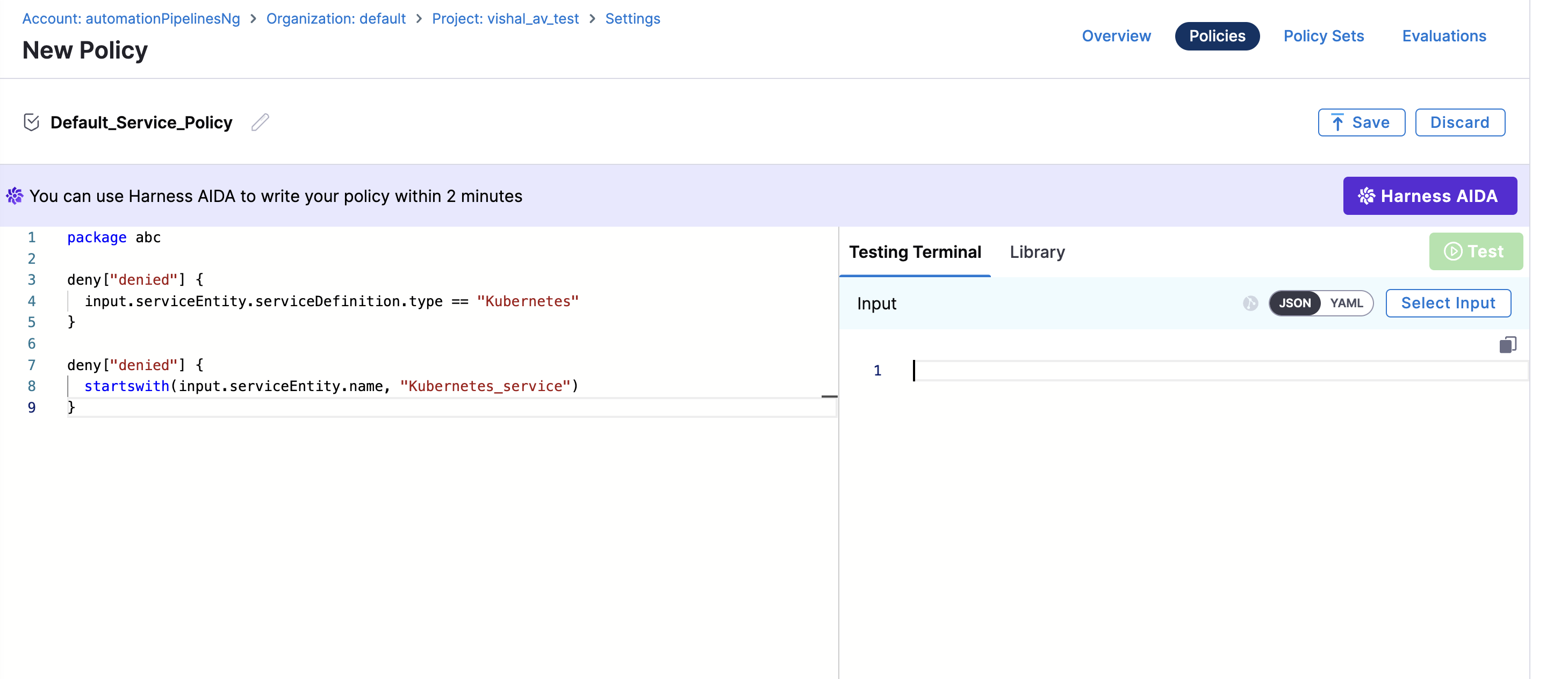Viewport: 1568px width, 679px height.
Task: Discard the policy changes
Action: (1459, 122)
